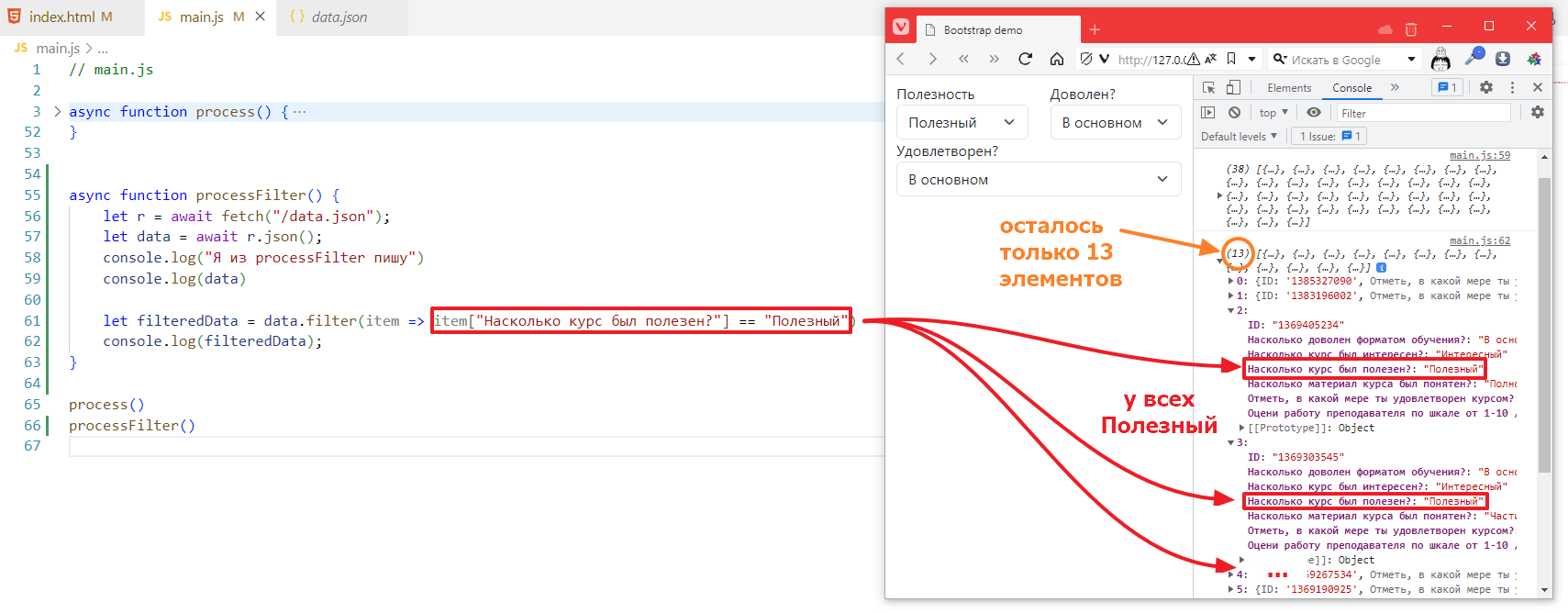Switch to the Elements tab in DevTools
The width and height of the screenshot is (1568, 613).
1289,88
